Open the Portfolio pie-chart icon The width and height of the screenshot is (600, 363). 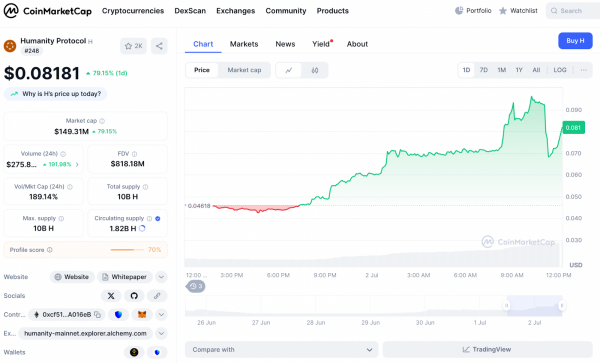tap(459, 11)
